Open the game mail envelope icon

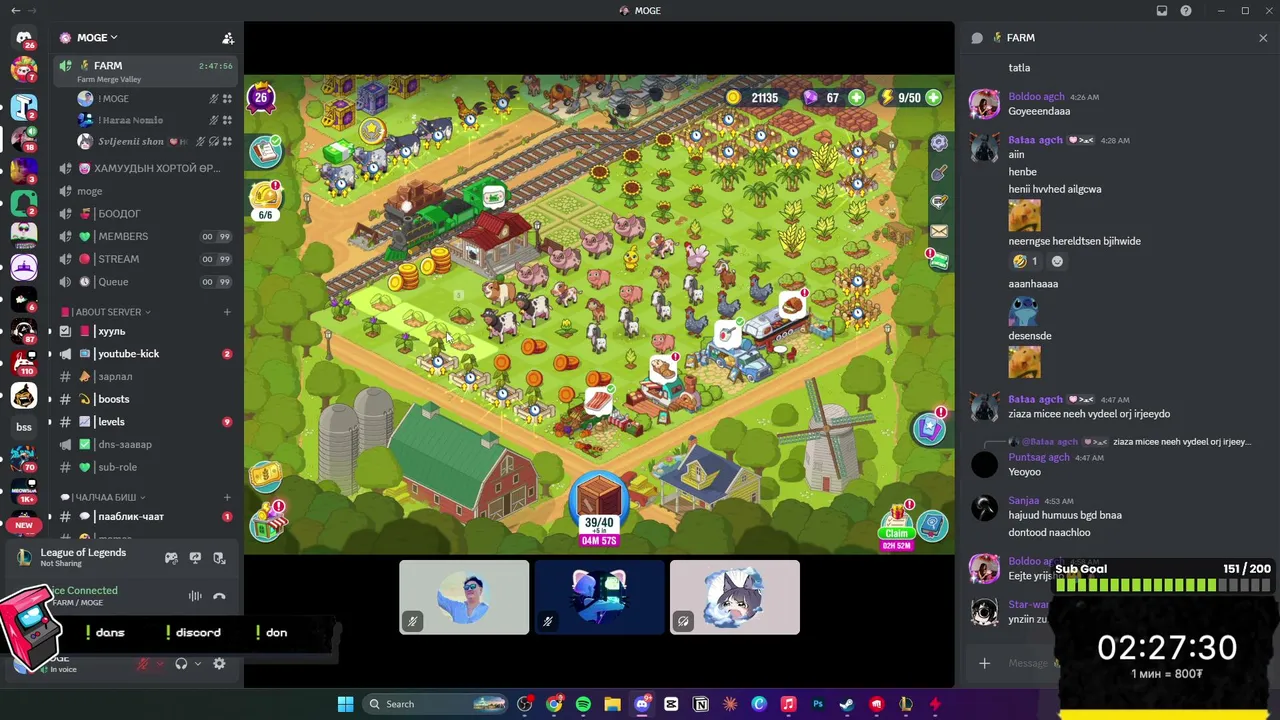(939, 231)
